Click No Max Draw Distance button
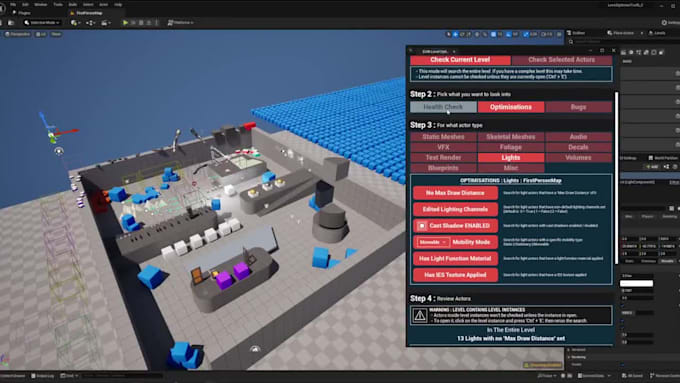The height and width of the screenshot is (383, 680). click(455, 193)
